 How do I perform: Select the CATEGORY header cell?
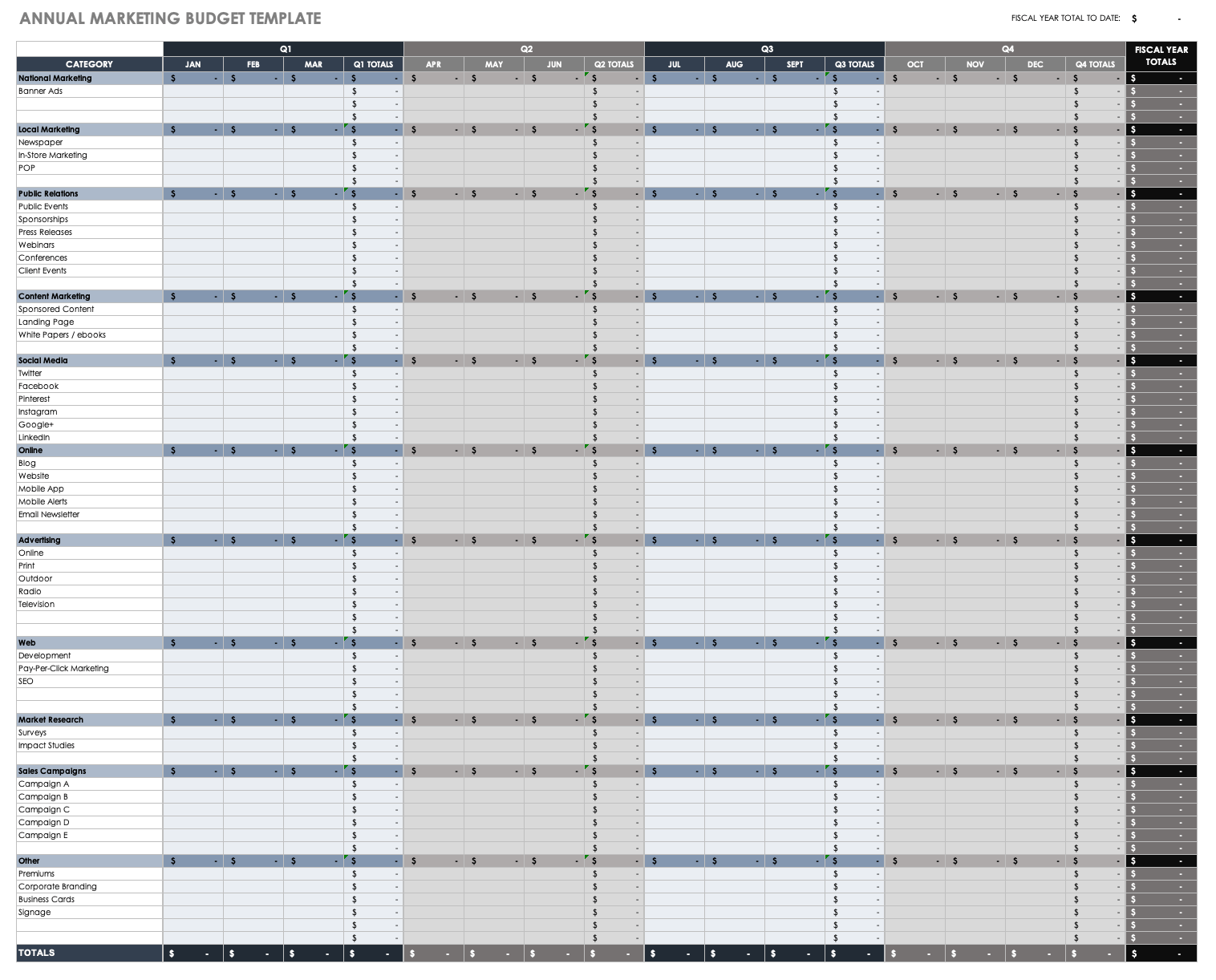click(x=89, y=64)
